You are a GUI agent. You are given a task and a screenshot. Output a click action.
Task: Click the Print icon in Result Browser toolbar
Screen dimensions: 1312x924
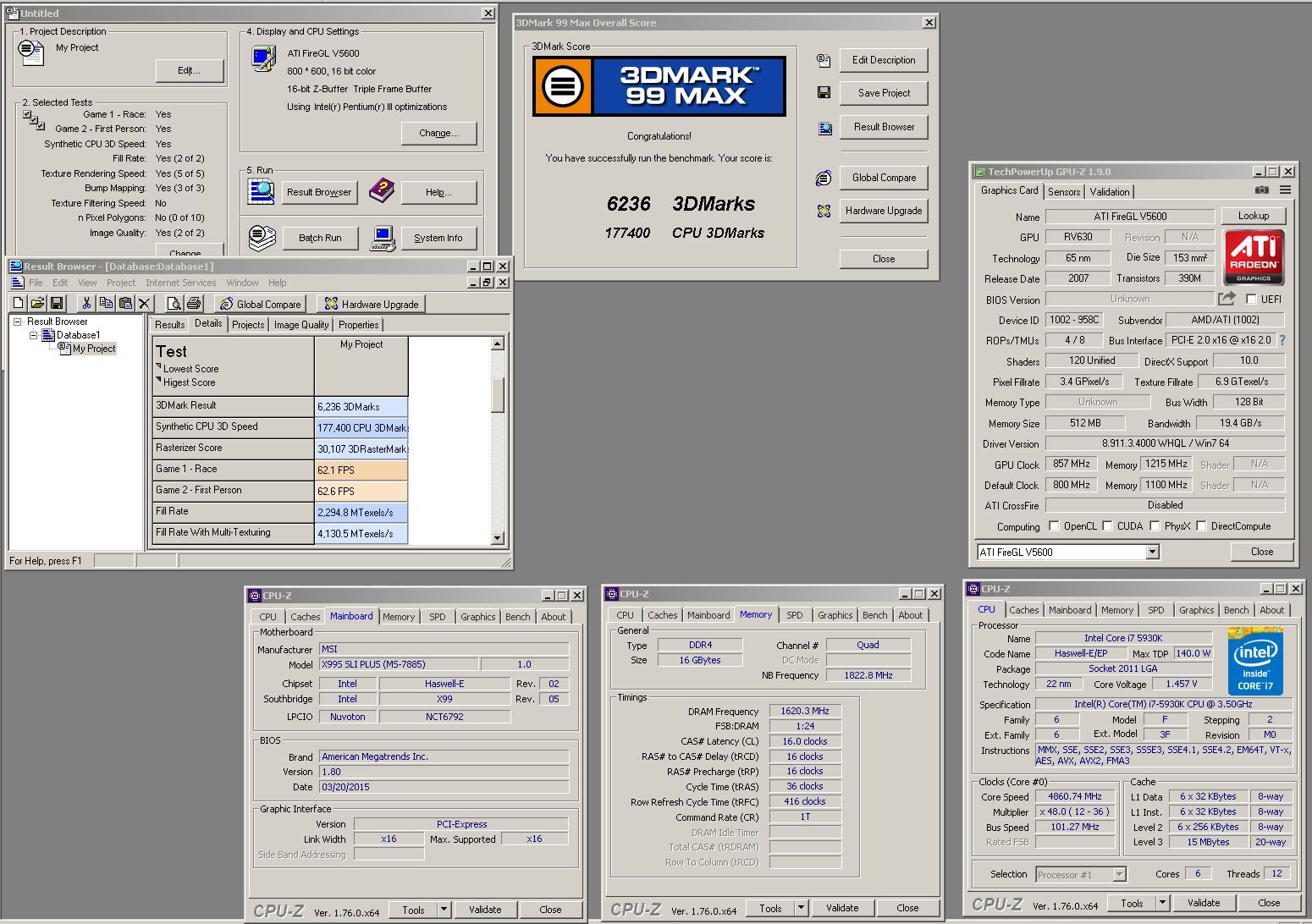pos(194,303)
